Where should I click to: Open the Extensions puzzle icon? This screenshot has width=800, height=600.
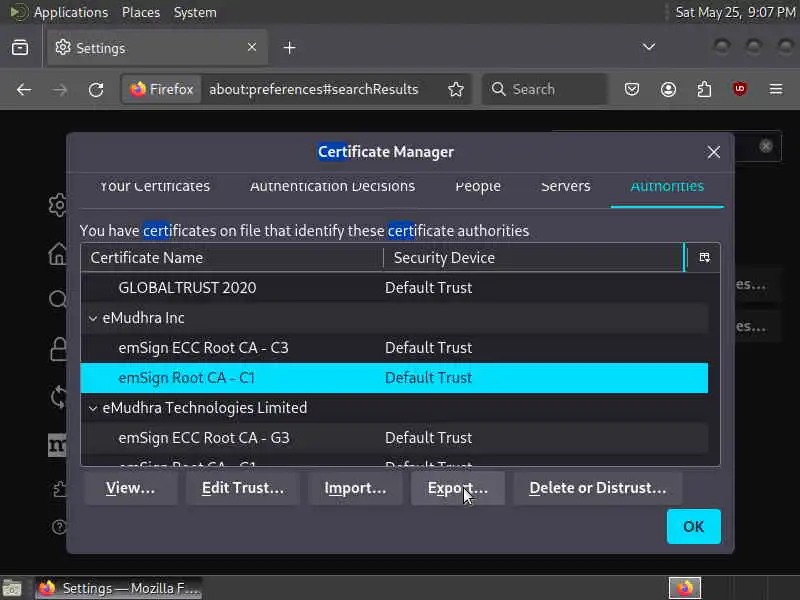[704, 89]
